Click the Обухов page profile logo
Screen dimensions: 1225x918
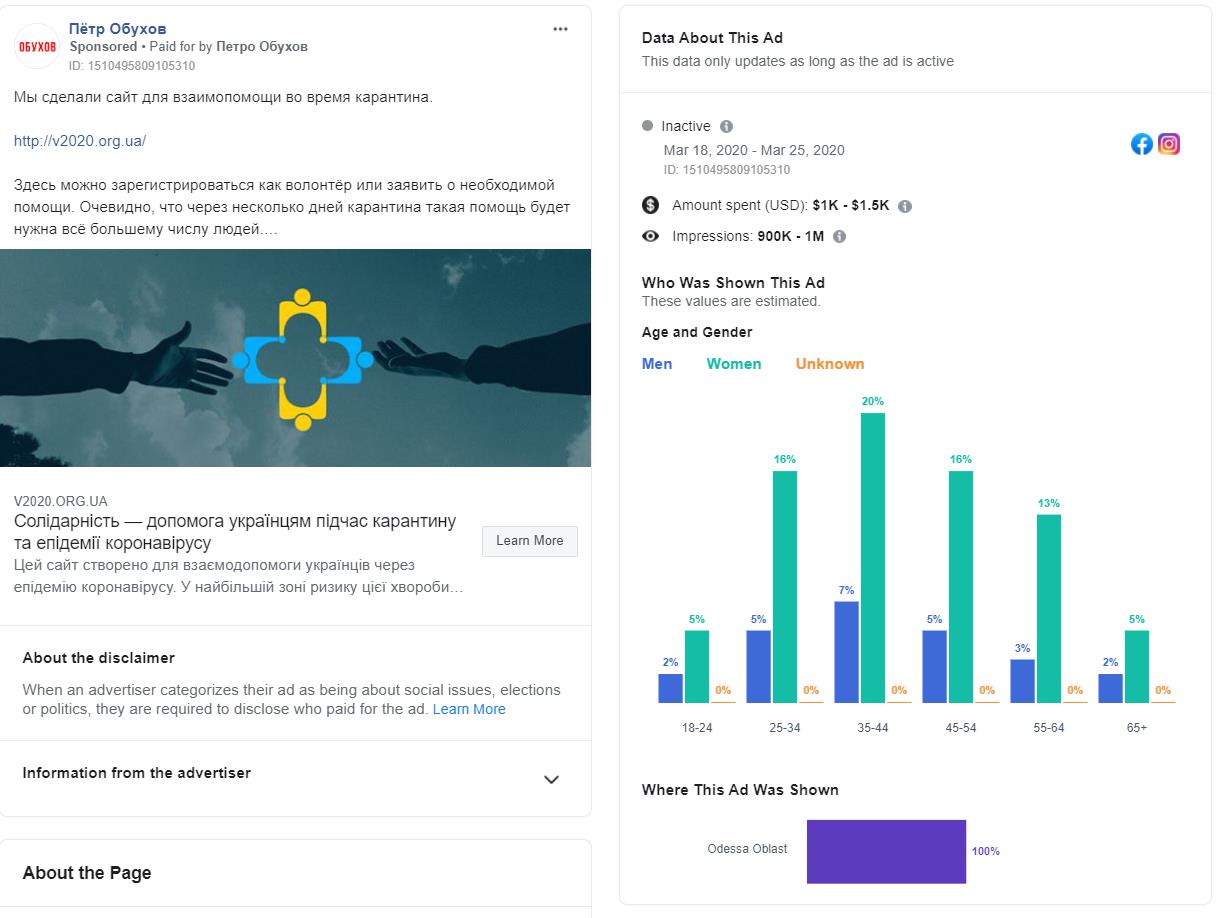[38, 46]
